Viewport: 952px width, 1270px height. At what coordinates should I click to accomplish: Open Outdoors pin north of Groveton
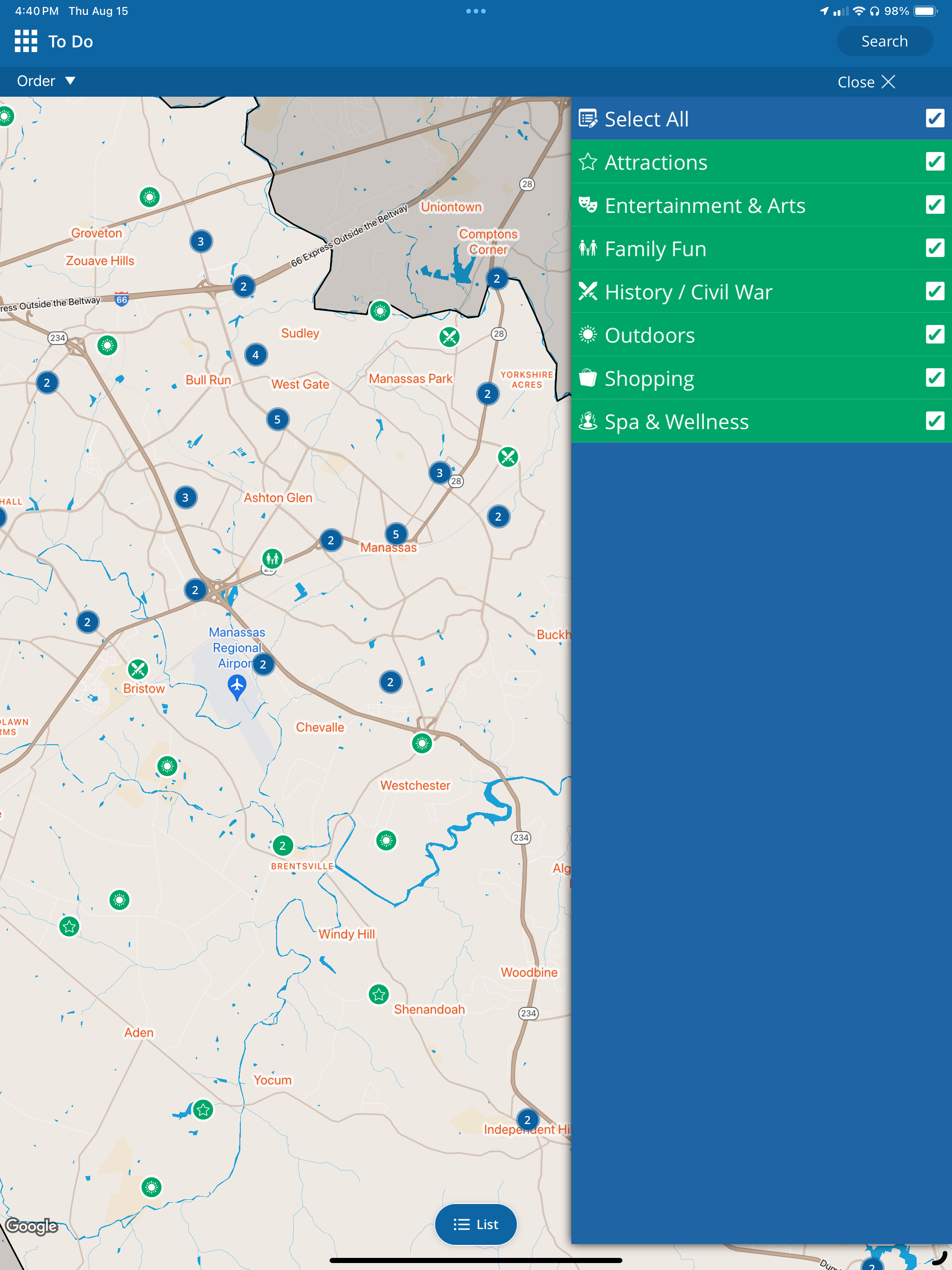click(x=150, y=197)
